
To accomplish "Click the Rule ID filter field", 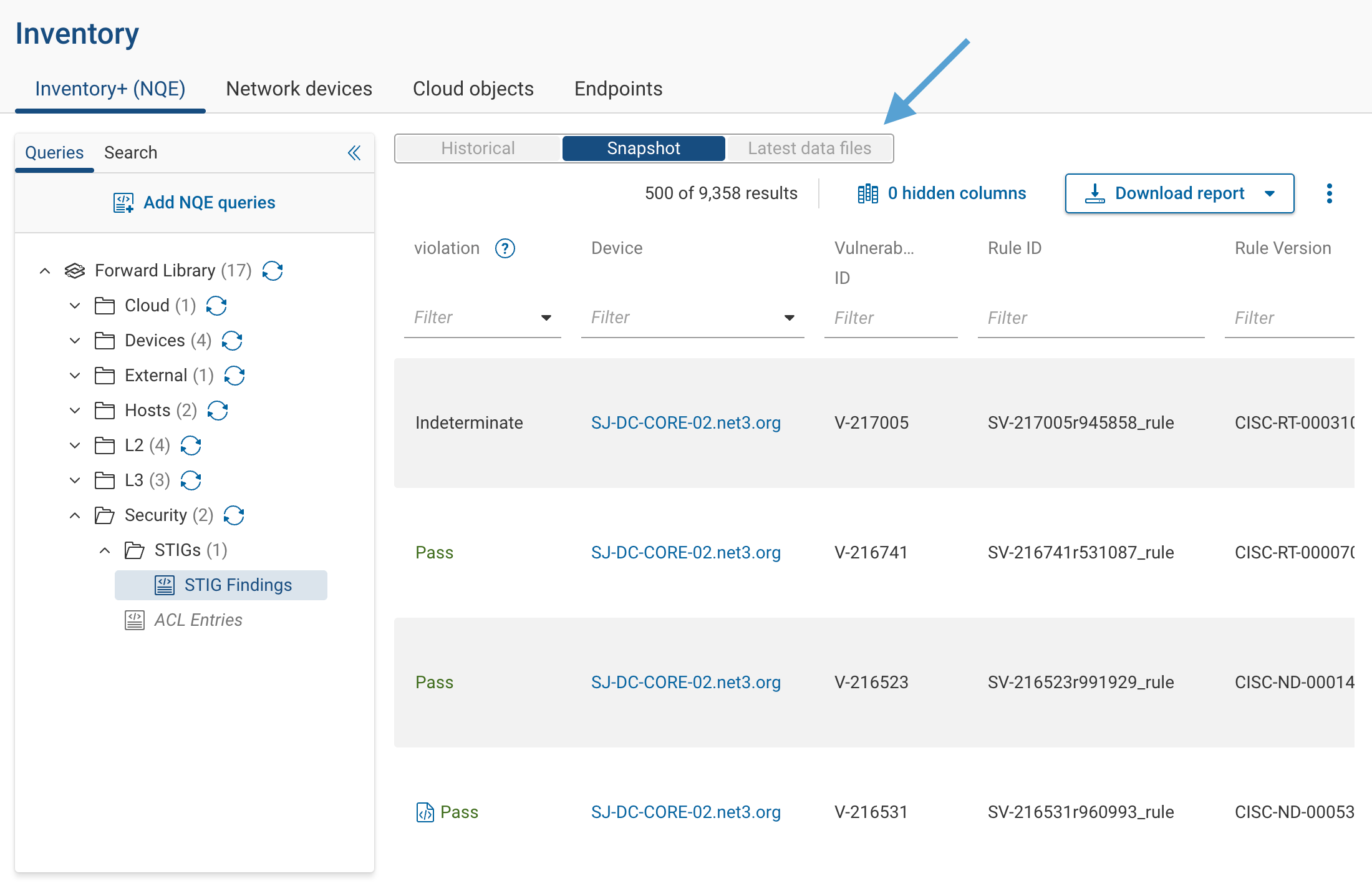I will (1090, 317).
